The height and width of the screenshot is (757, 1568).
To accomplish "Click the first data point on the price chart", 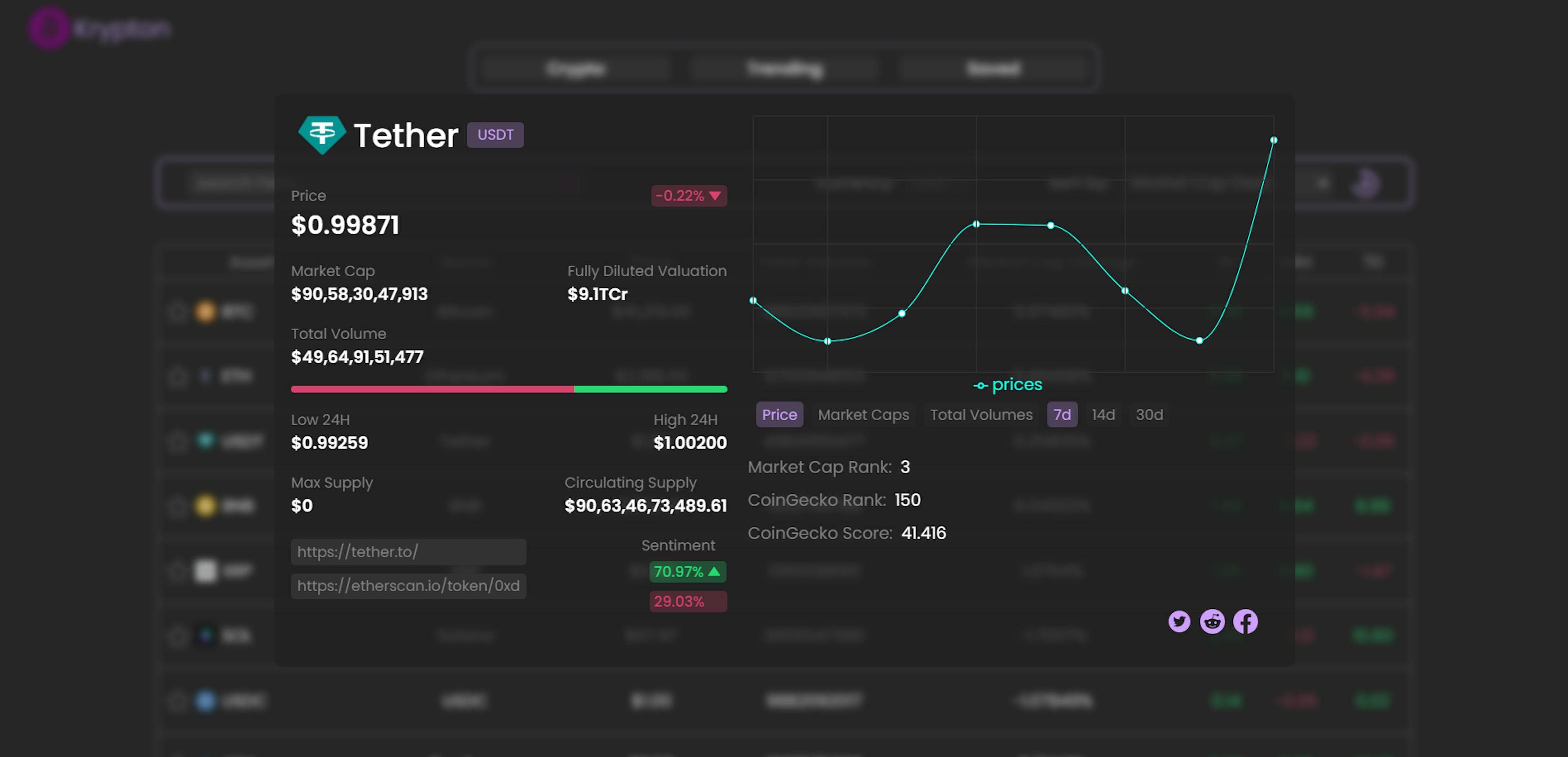I will (753, 300).
